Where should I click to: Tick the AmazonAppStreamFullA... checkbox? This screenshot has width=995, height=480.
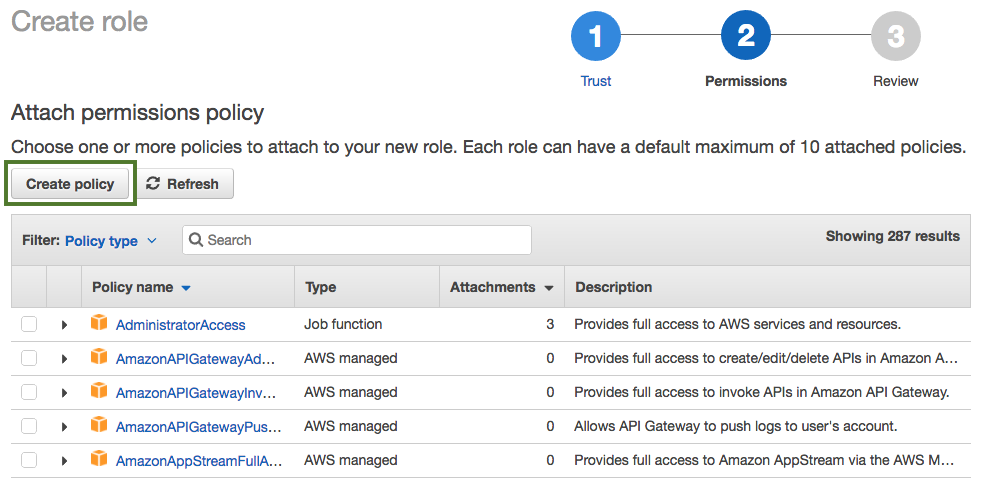point(29,460)
